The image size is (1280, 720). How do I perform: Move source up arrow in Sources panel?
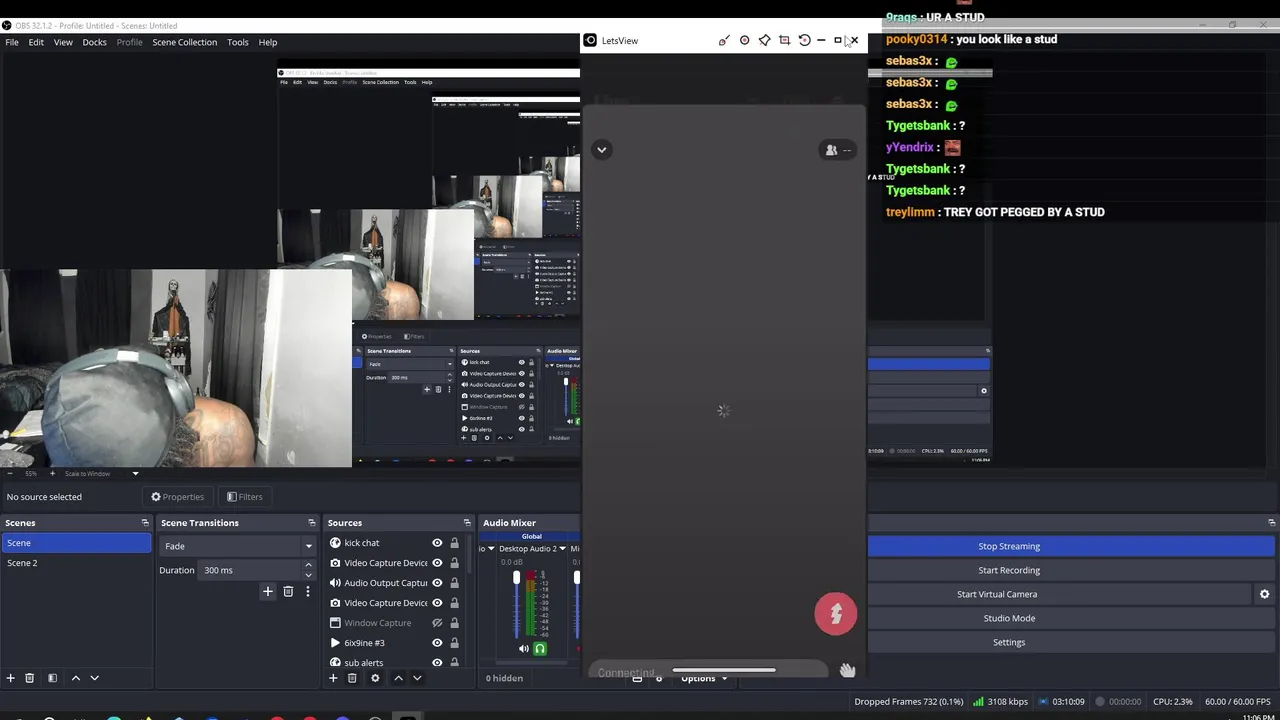coord(398,678)
